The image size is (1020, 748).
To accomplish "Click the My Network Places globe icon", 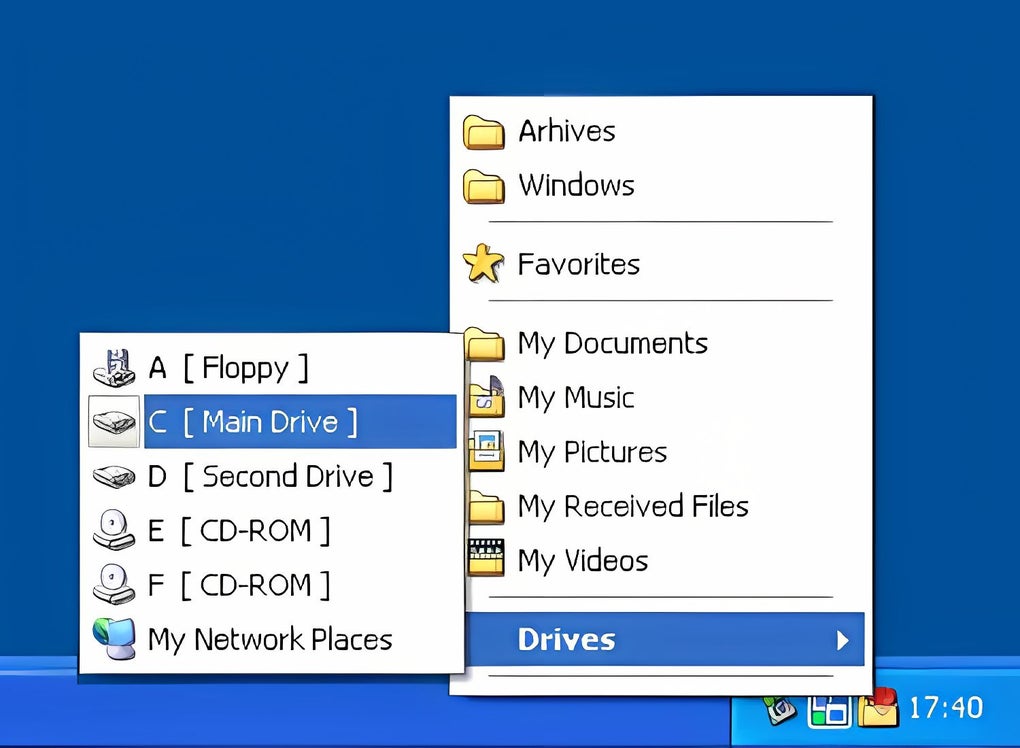I will click(x=113, y=638).
